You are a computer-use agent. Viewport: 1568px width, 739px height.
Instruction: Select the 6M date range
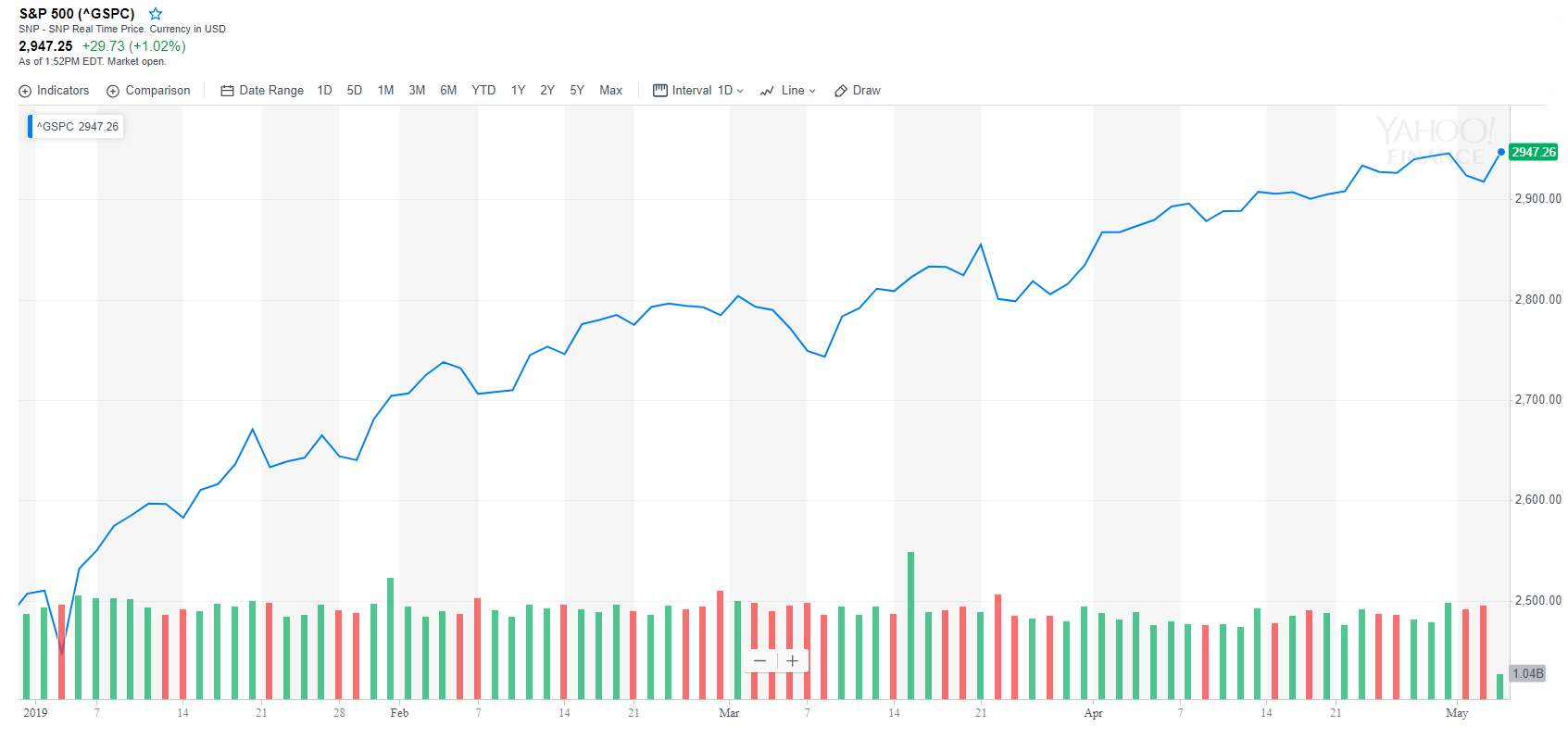coord(448,90)
